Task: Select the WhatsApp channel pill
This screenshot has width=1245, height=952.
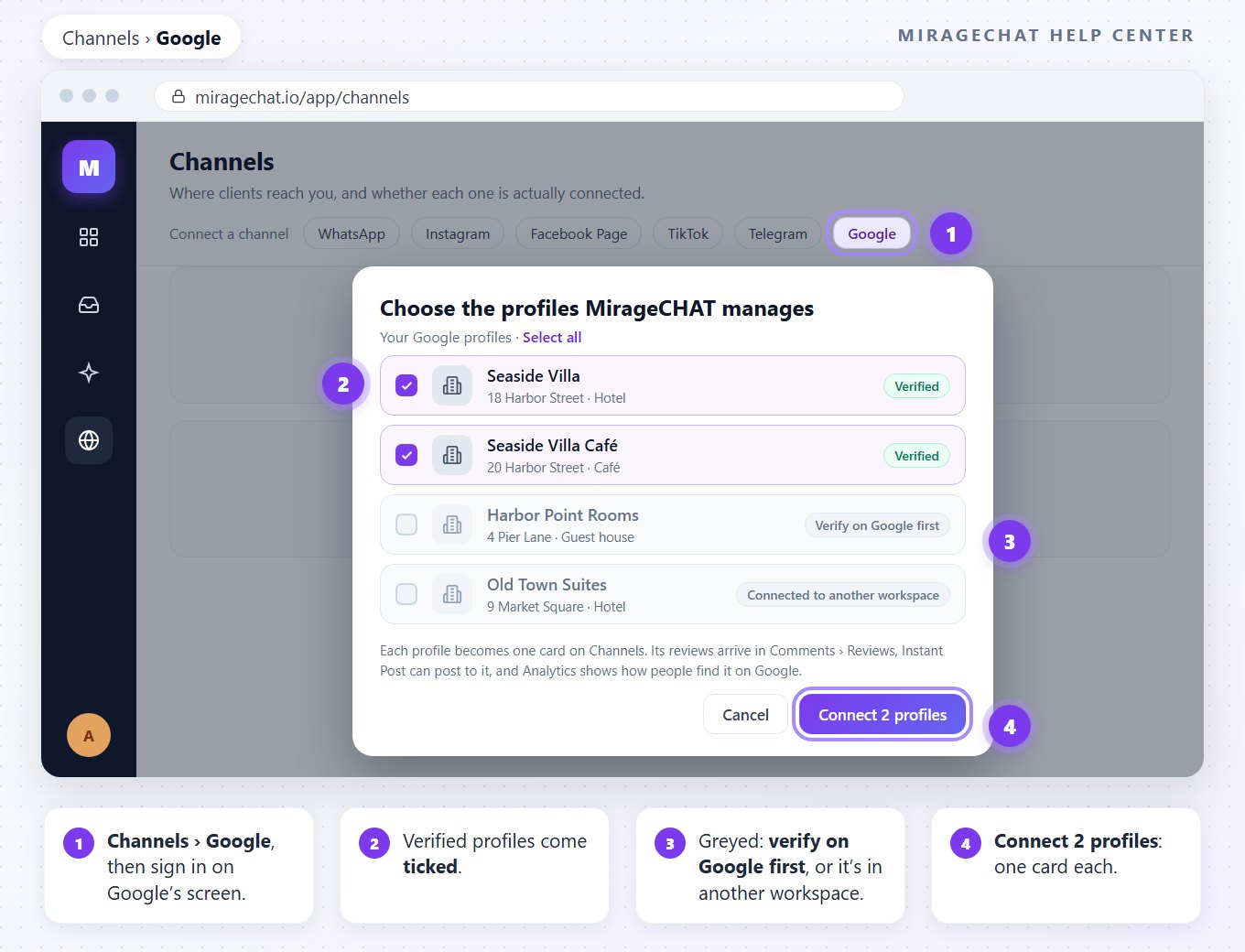Action: tap(352, 233)
